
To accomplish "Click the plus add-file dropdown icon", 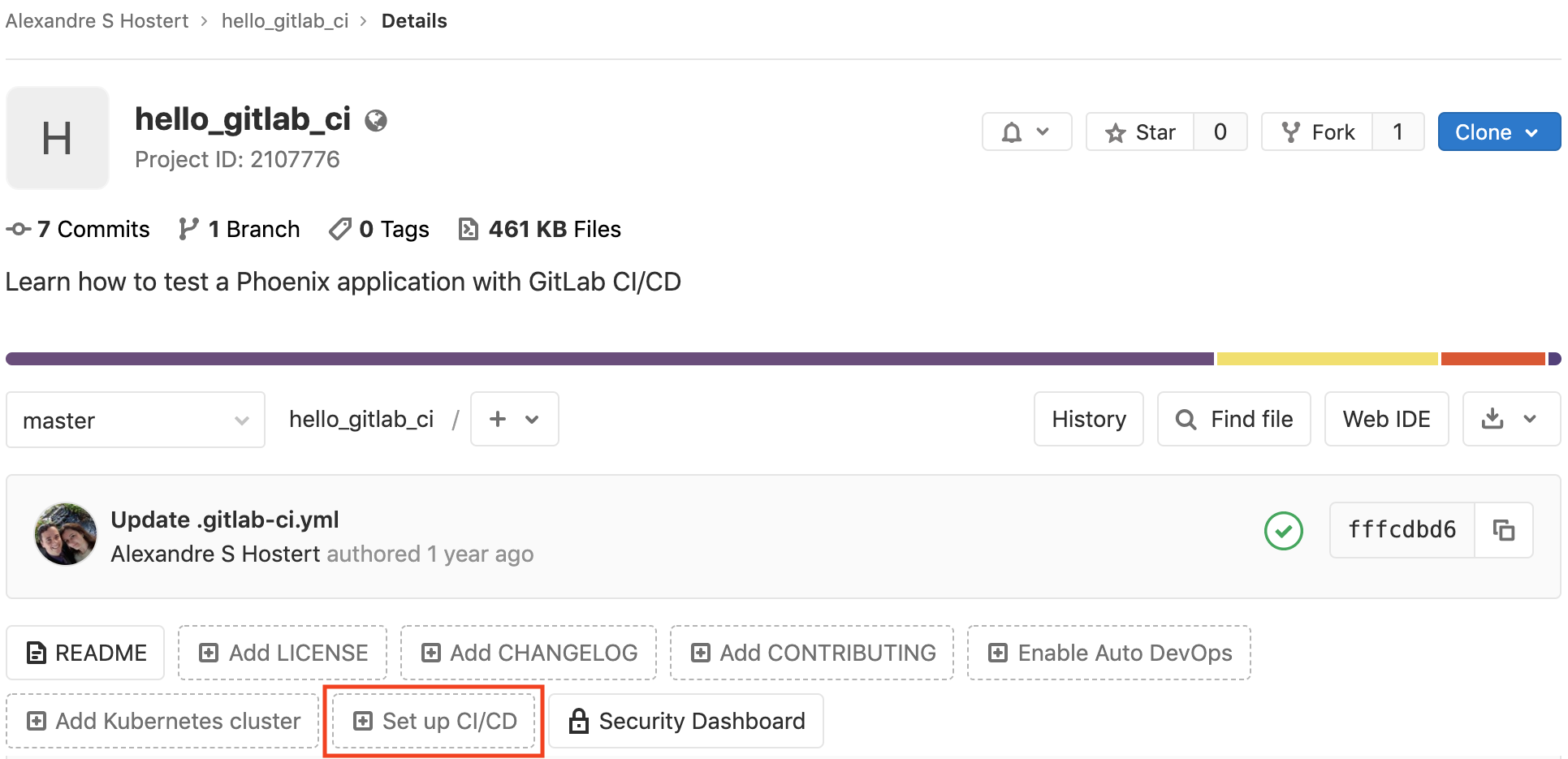I will point(514,419).
